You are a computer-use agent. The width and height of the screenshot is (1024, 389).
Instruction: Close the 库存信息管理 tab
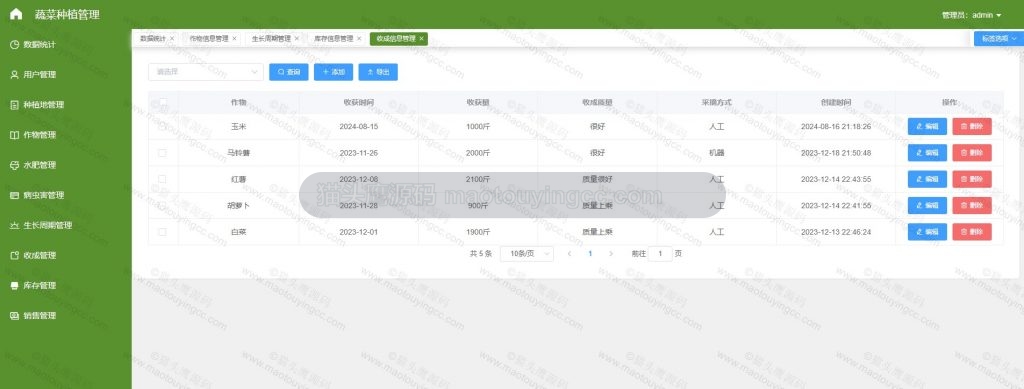(359, 39)
